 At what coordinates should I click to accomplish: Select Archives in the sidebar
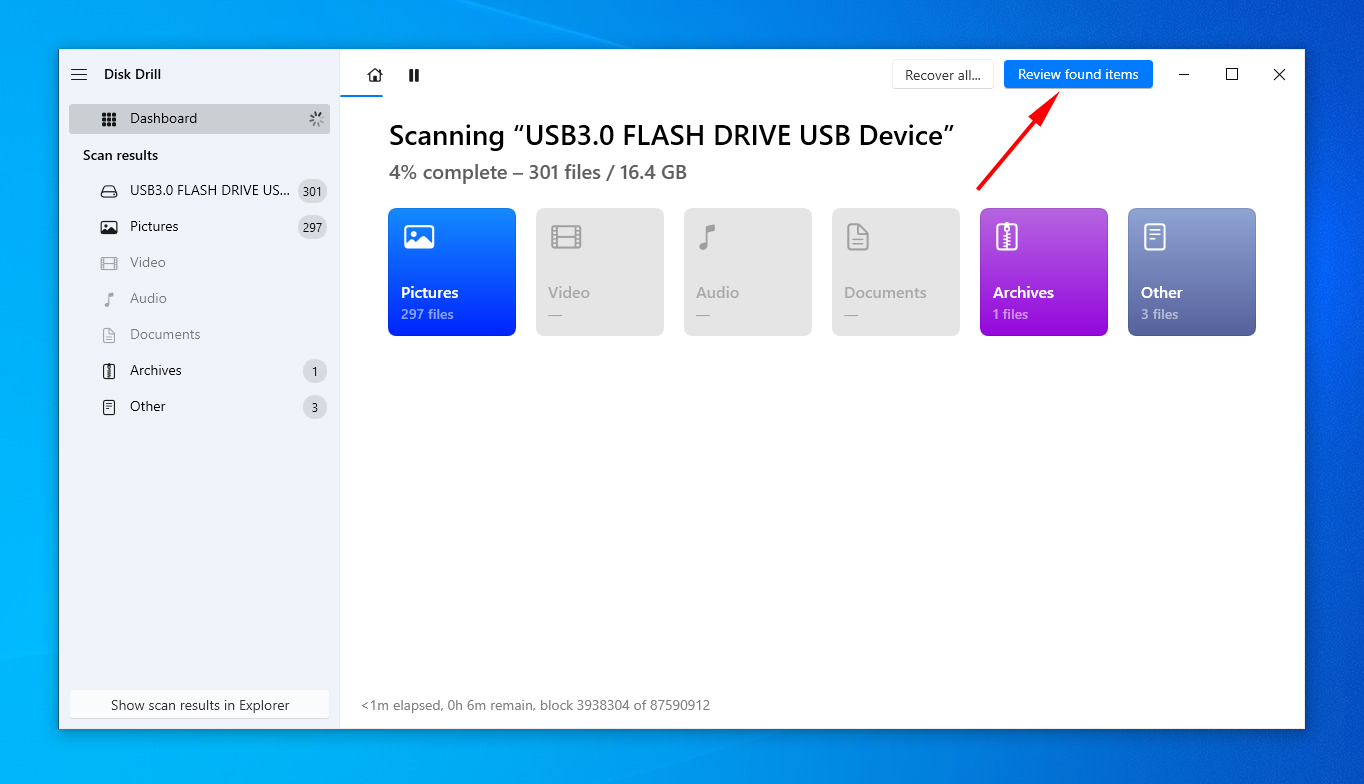click(x=199, y=370)
